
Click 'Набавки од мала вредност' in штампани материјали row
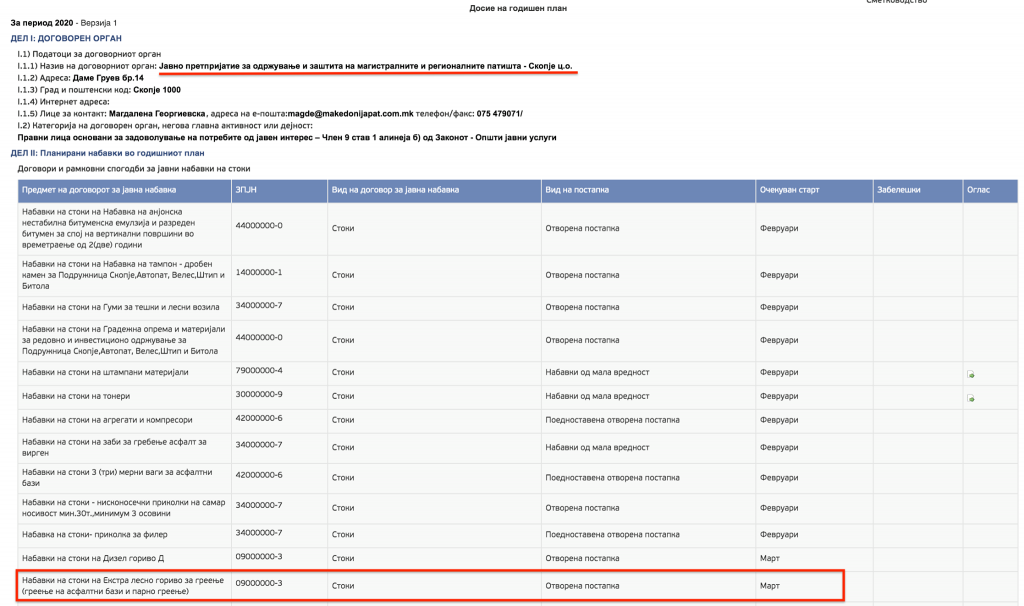pos(597,372)
